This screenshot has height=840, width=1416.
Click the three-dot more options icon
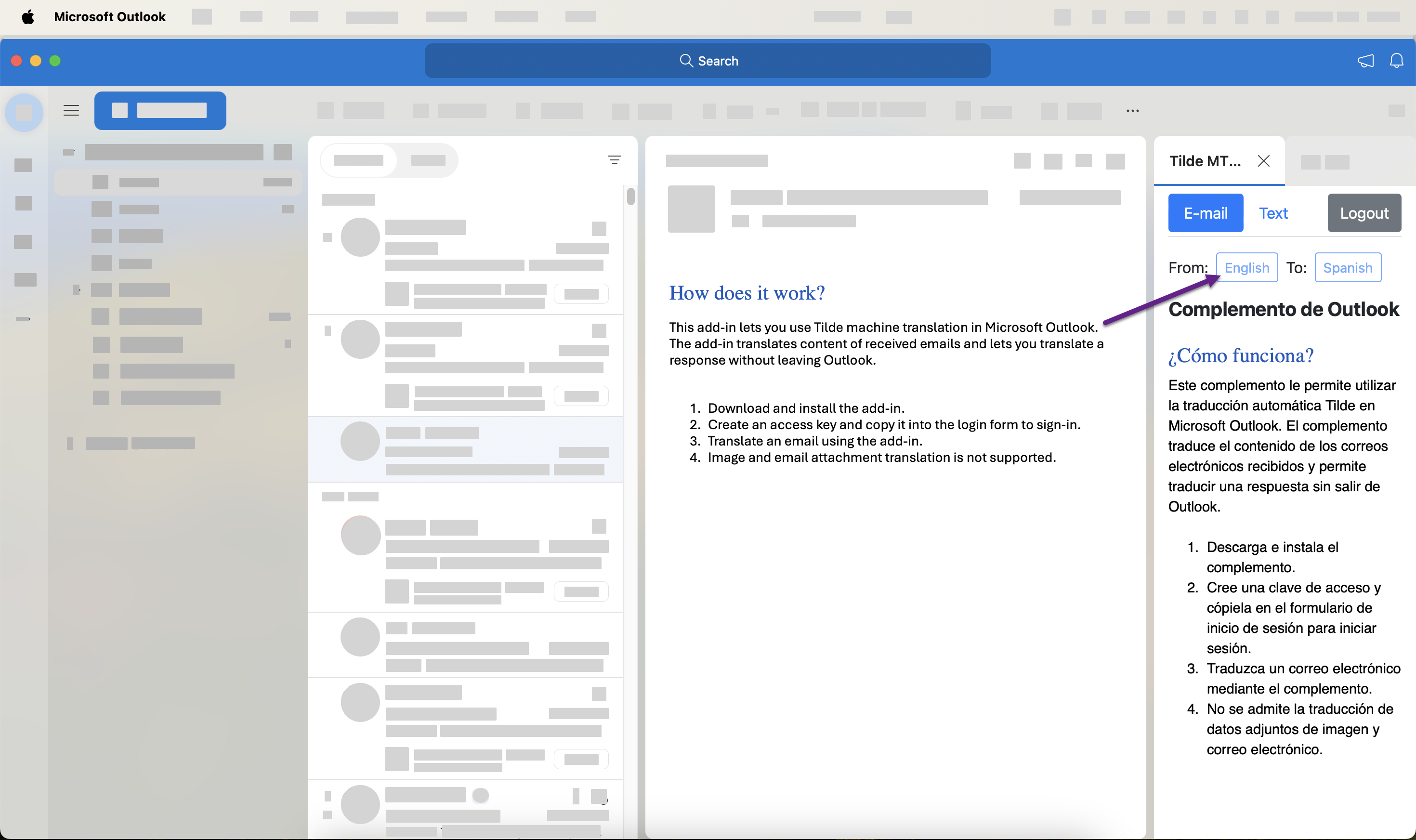click(x=1132, y=110)
